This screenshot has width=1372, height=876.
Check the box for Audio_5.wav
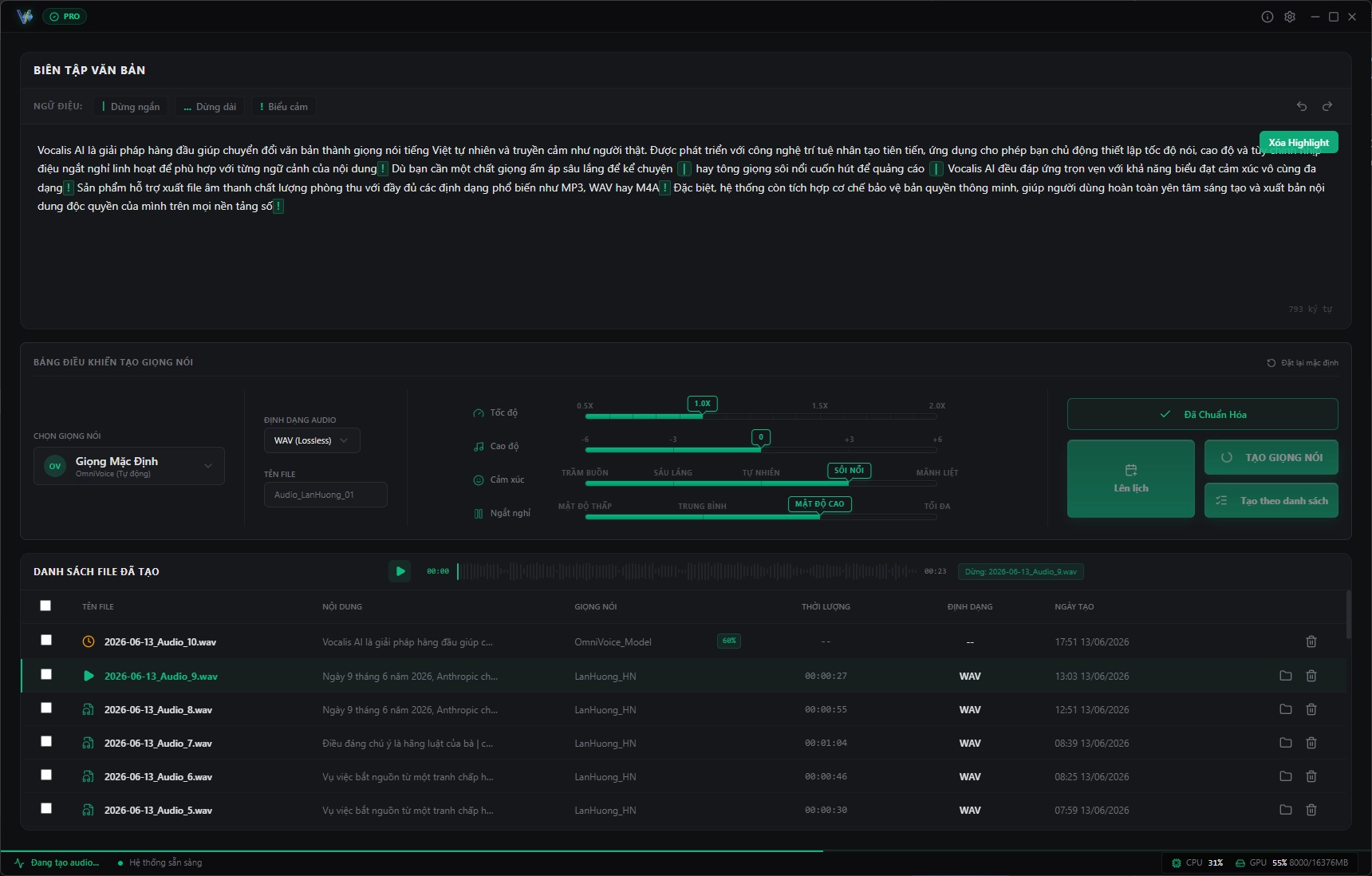pos(46,808)
